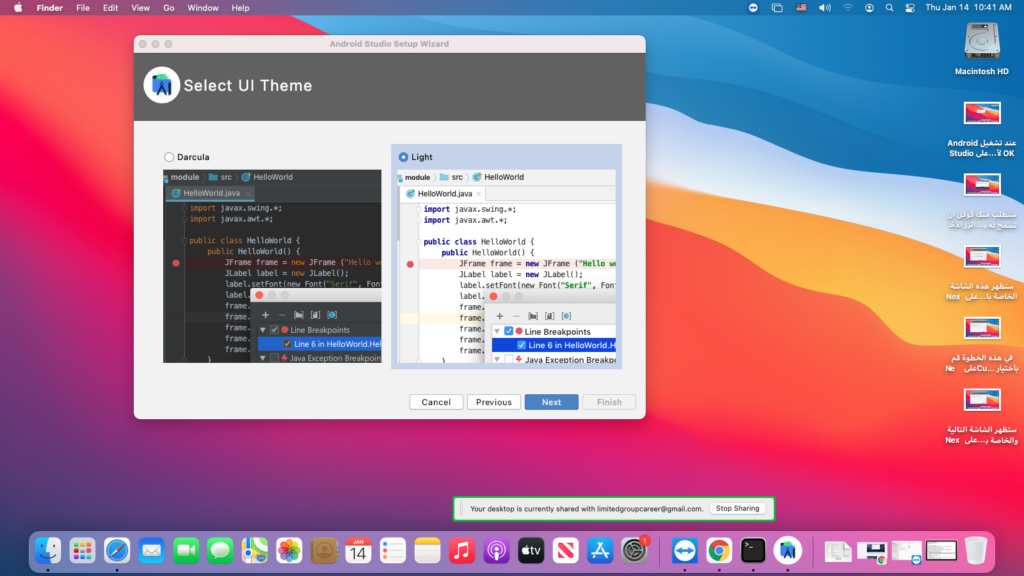This screenshot has height=576, width=1024.
Task: Open Spotlight search from menu bar
Action: click(x=889, y=8)
